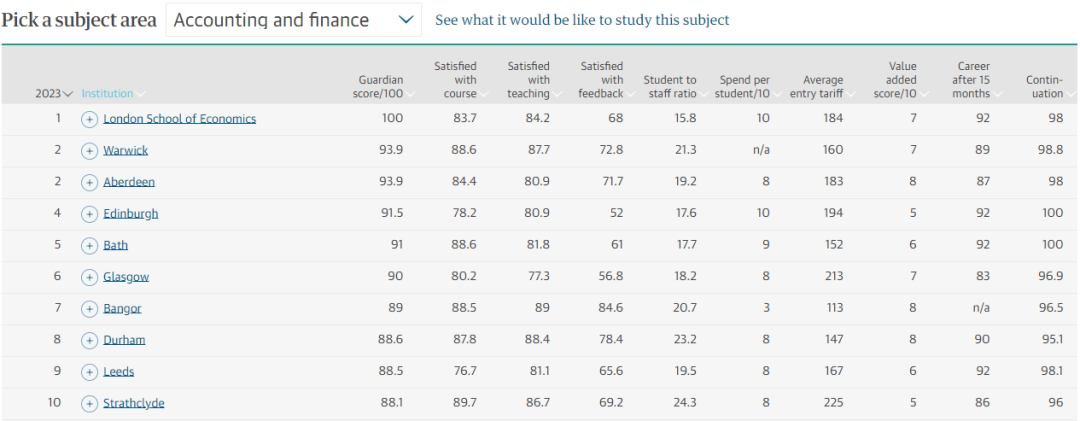Image resolution: width=1080 pixels, height=421 pixels.
Task: Click the plus icon next to Bath
Action: point(89,245)
